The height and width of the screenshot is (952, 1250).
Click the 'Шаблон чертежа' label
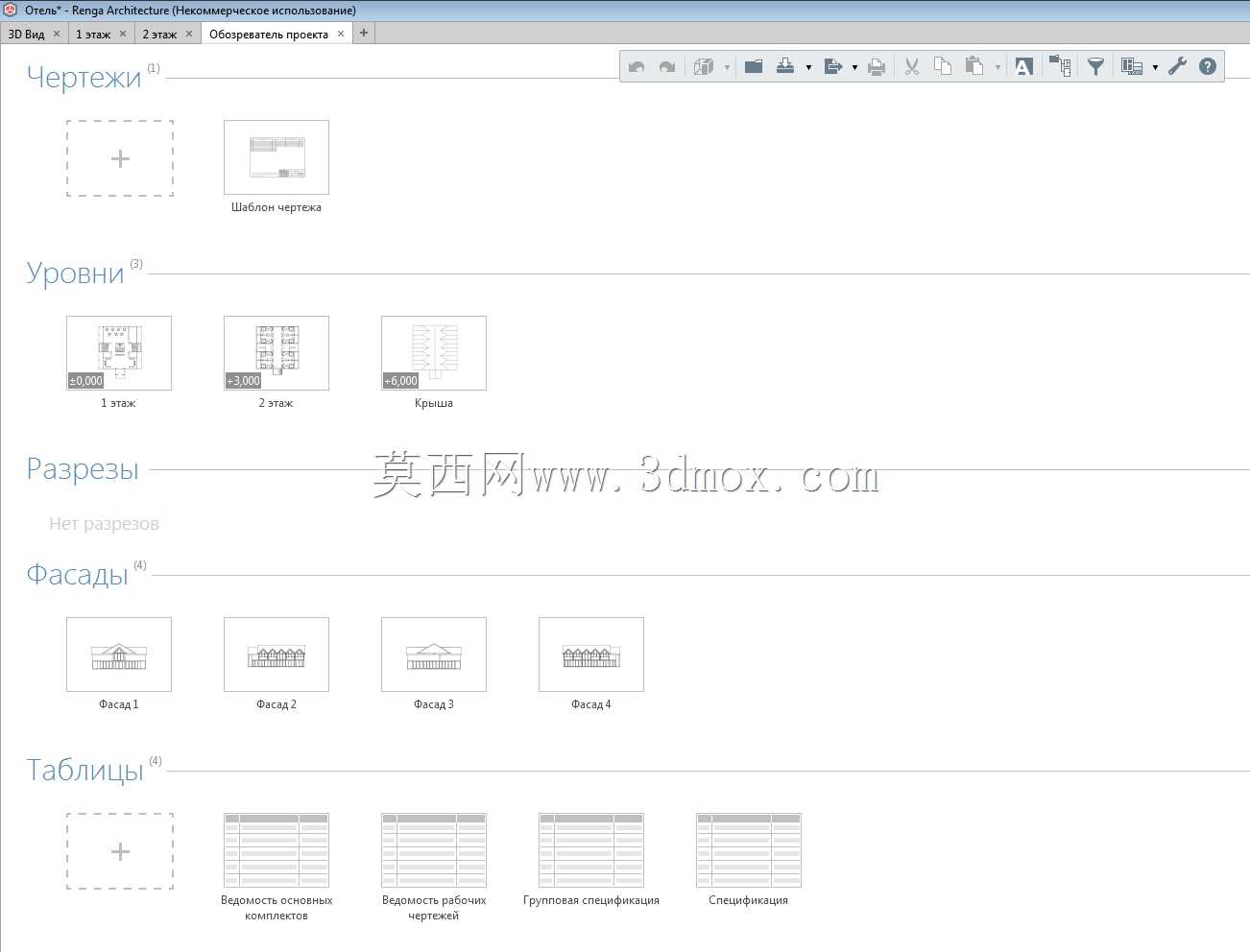point(276,207)
